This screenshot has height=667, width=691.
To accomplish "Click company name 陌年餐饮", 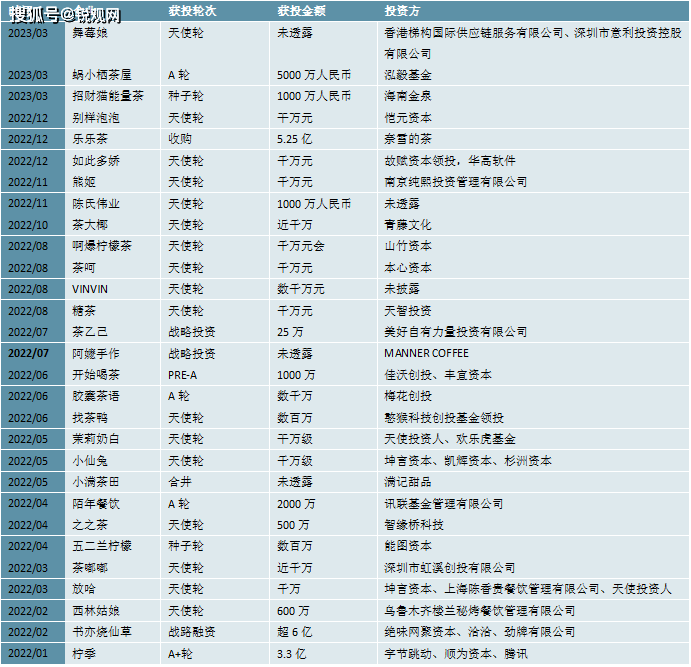I will pos(96,504).
